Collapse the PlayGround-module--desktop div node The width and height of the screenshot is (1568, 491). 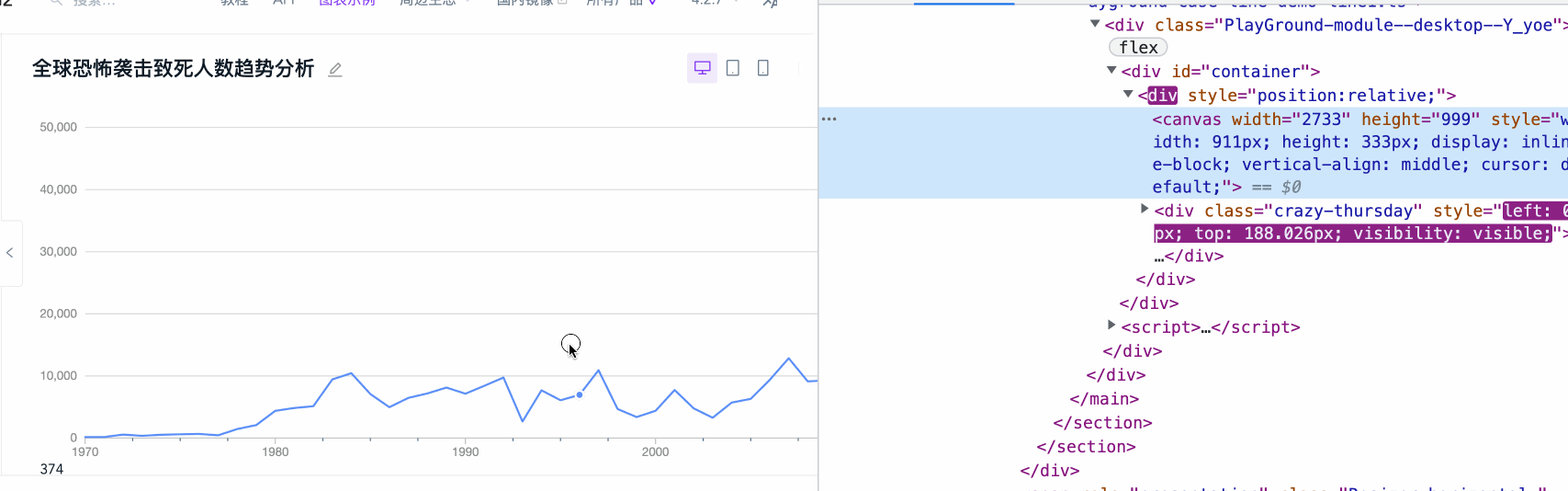pyautogui.click(x=1095, y=24)
